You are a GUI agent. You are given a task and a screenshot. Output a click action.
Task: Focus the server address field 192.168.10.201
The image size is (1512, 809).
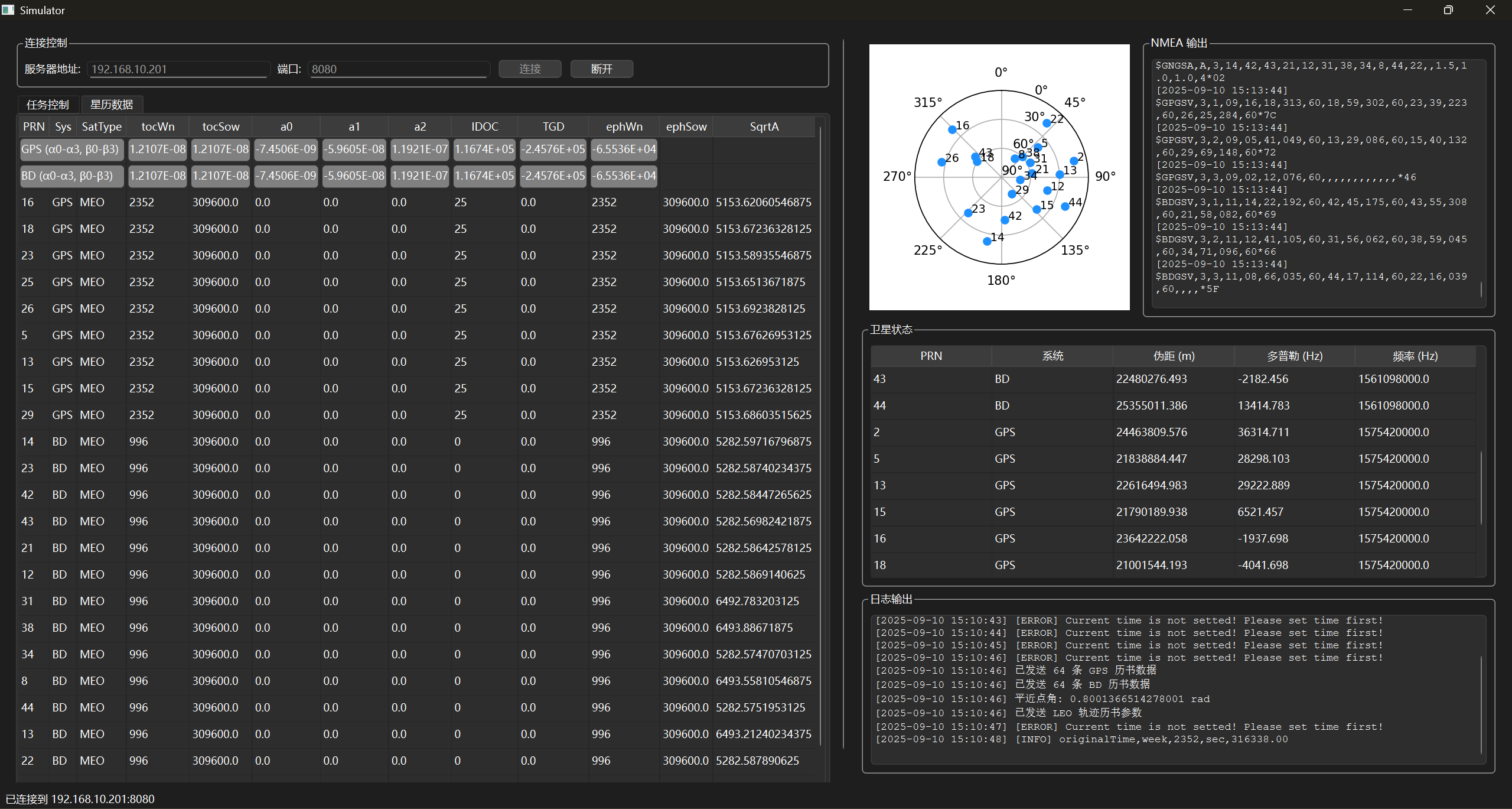(179, 69)
